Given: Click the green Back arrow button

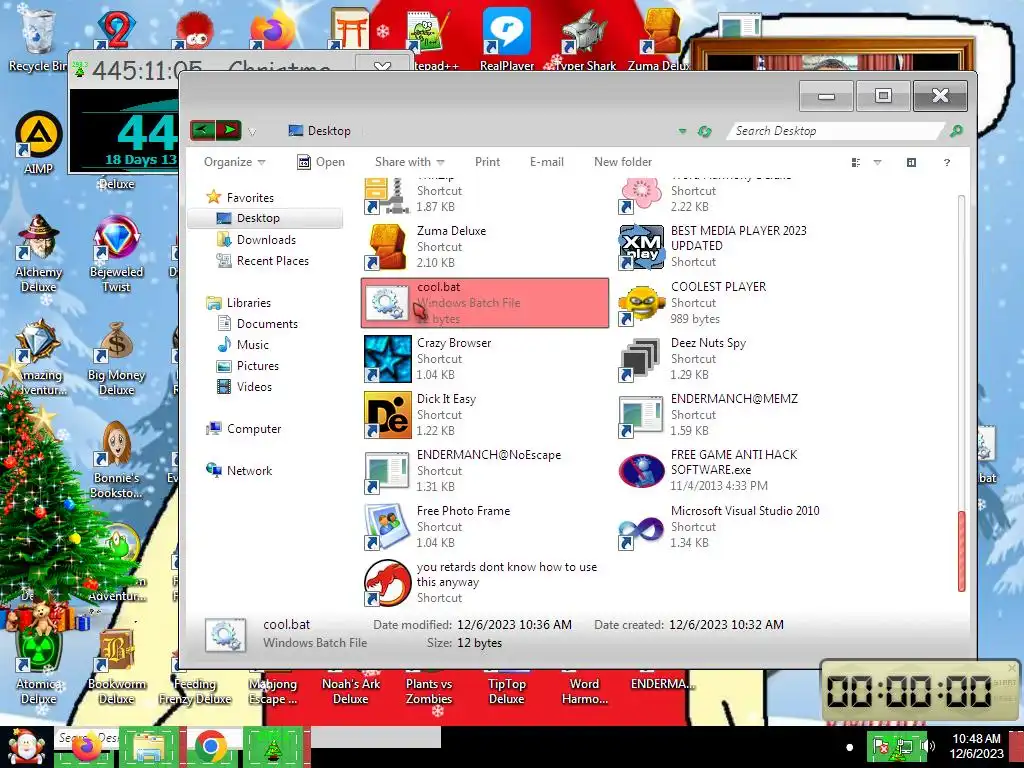Looking at the screenshot, I should 203,130.
